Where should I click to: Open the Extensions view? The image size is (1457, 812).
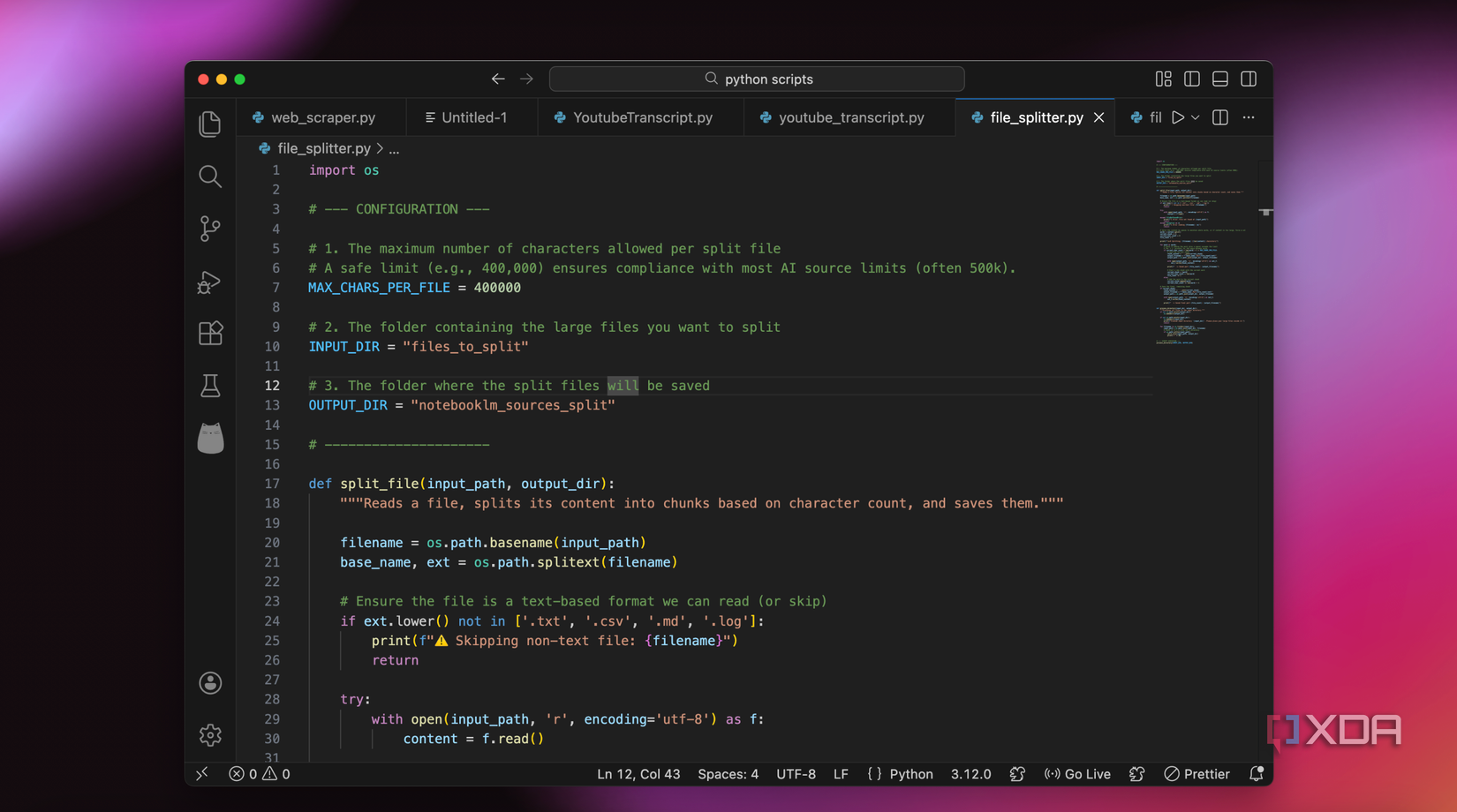pyautogui.click(x=210, y=334)
